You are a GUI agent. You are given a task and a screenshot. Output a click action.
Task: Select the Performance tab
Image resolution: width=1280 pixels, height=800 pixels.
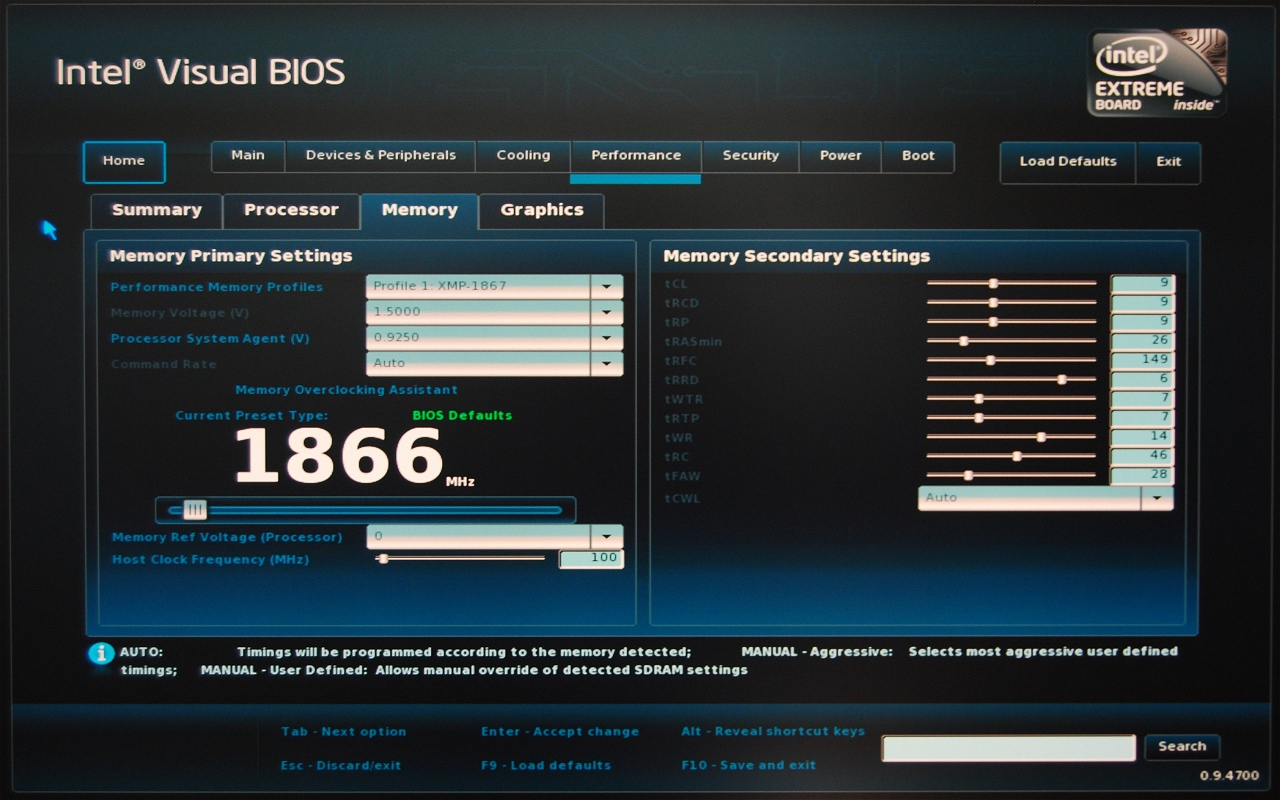click(x=636, y=156)
